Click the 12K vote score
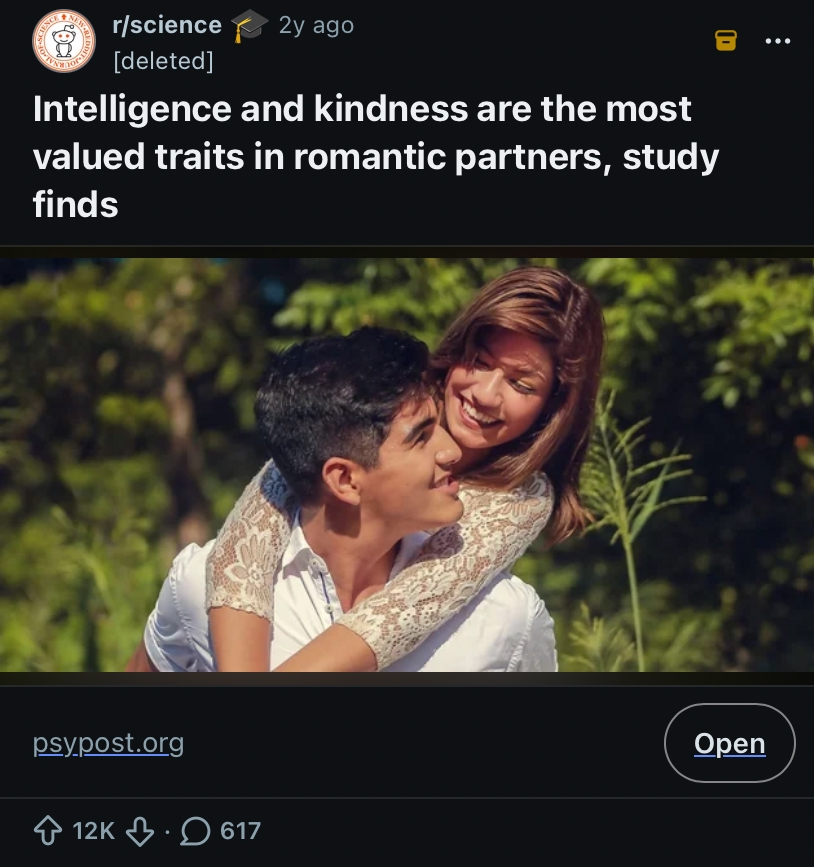Viewport: 814px width, 867px height. (95, 830)
